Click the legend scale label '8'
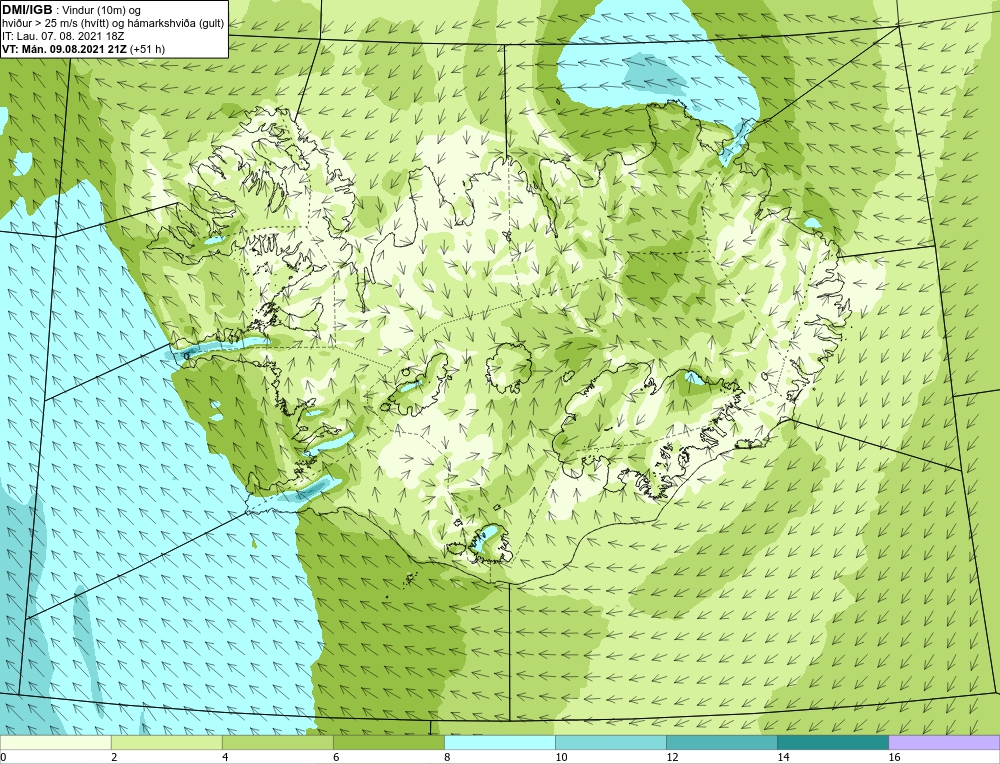Viewport: 1000px width, 764px height. tap(447, 757)
